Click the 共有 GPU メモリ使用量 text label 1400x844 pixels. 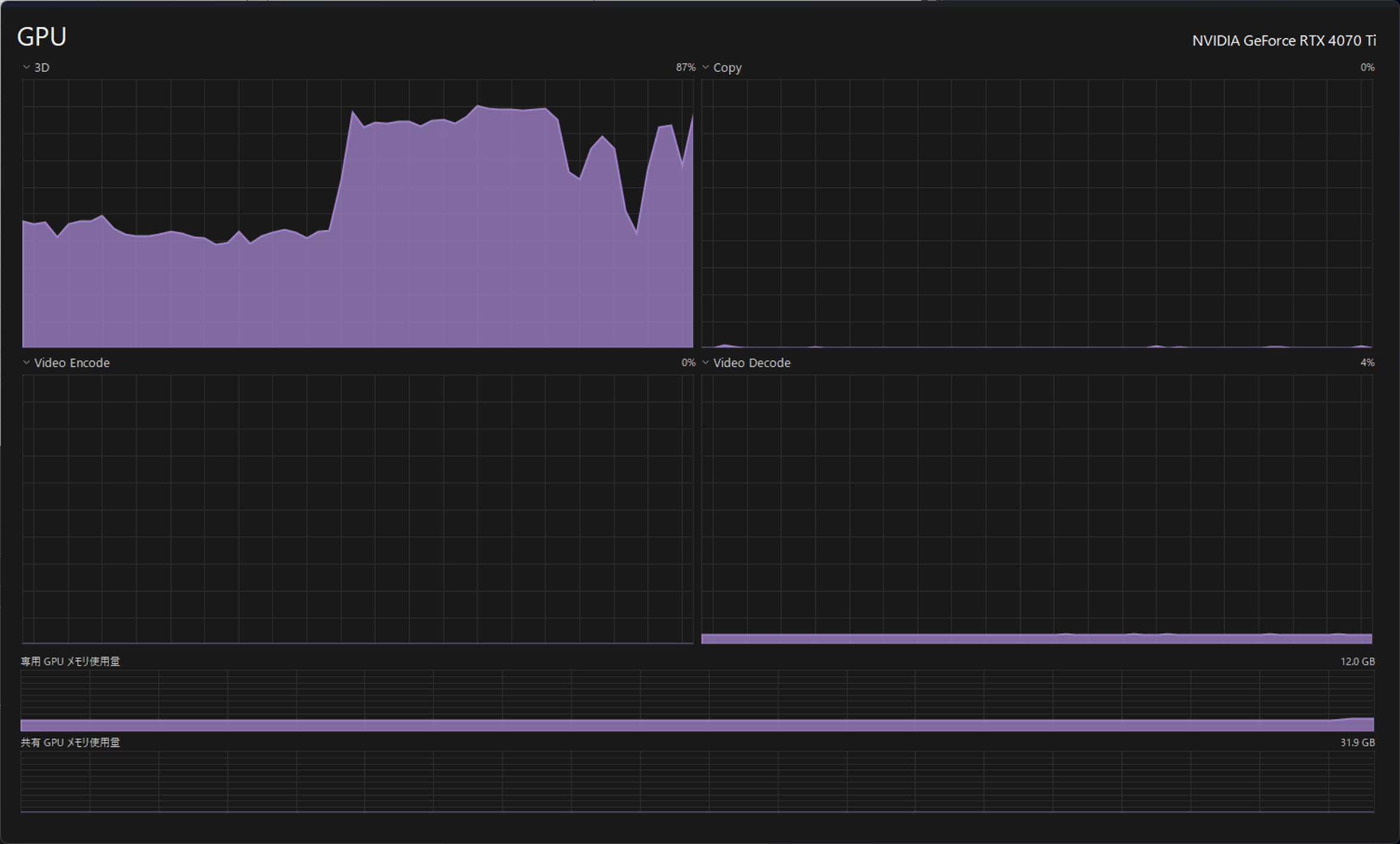(x=70, y=743)
